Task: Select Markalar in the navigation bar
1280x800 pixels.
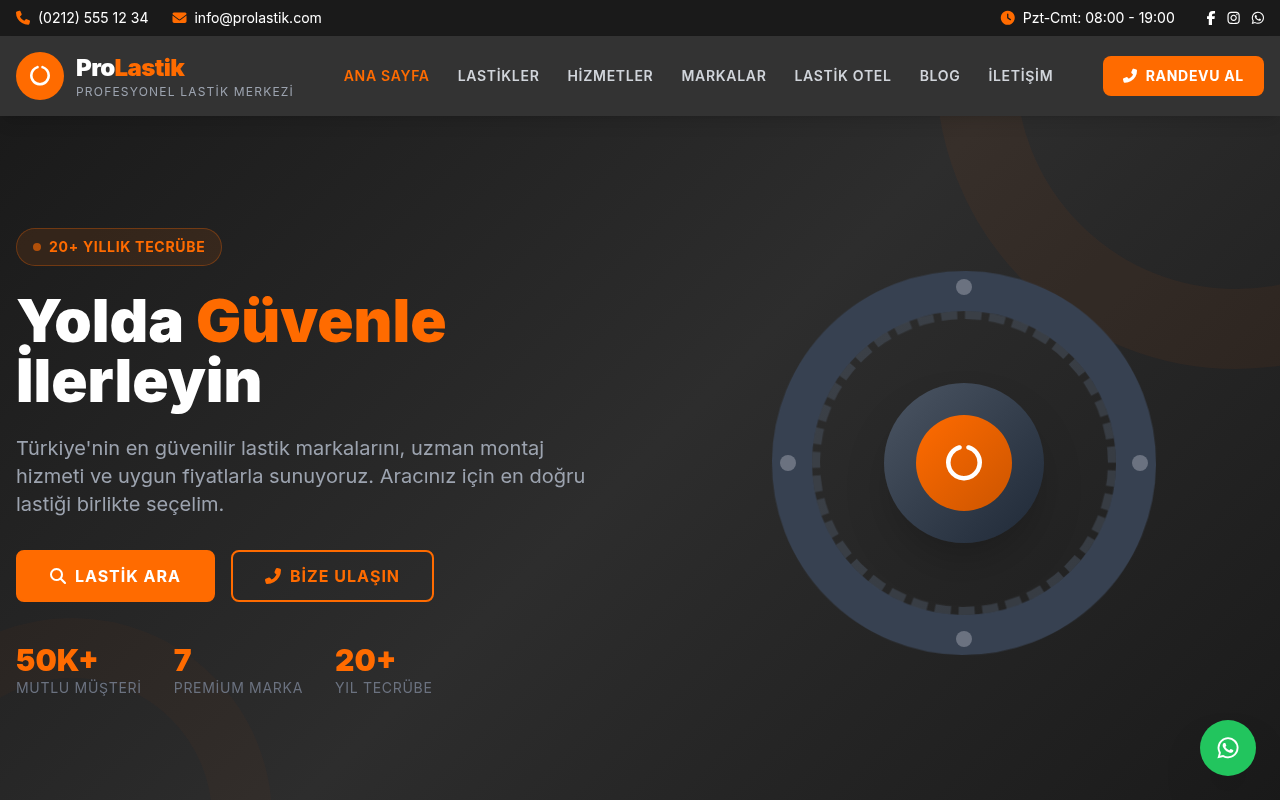Action: [x=723, y=76]
